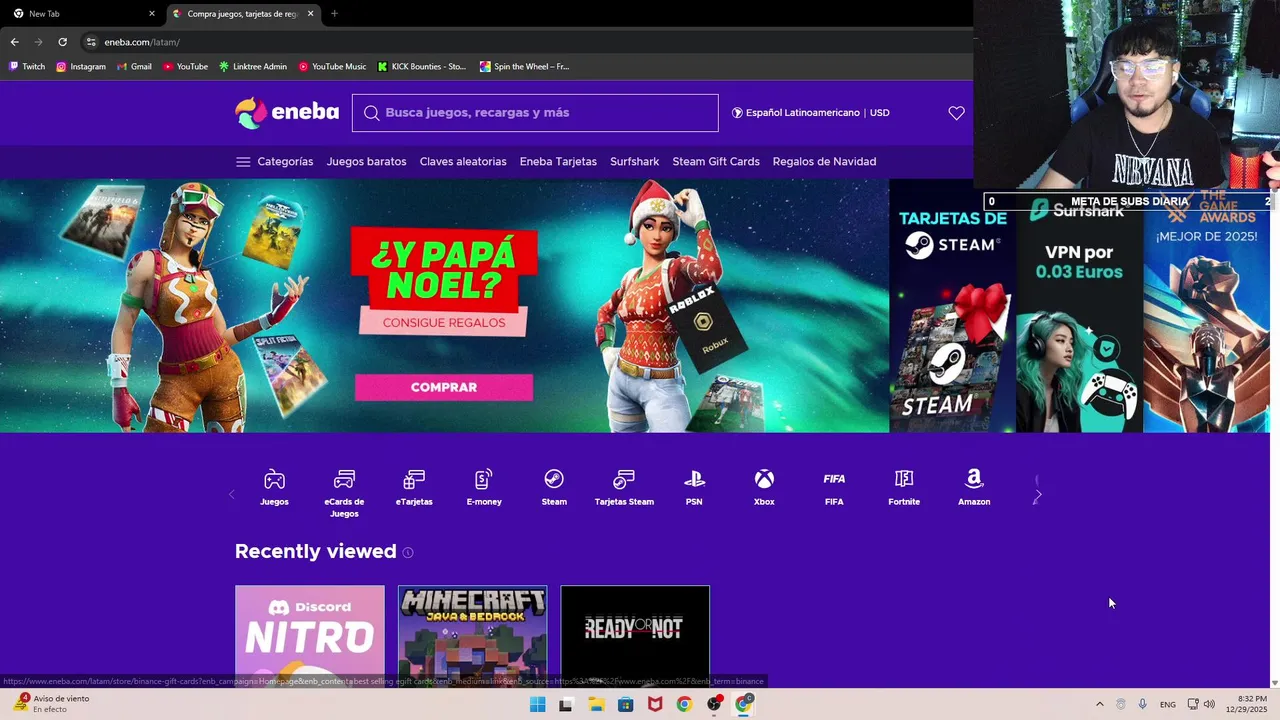
Task: Open File Explorer from the taskbar
Action: [x=596, y=704]
